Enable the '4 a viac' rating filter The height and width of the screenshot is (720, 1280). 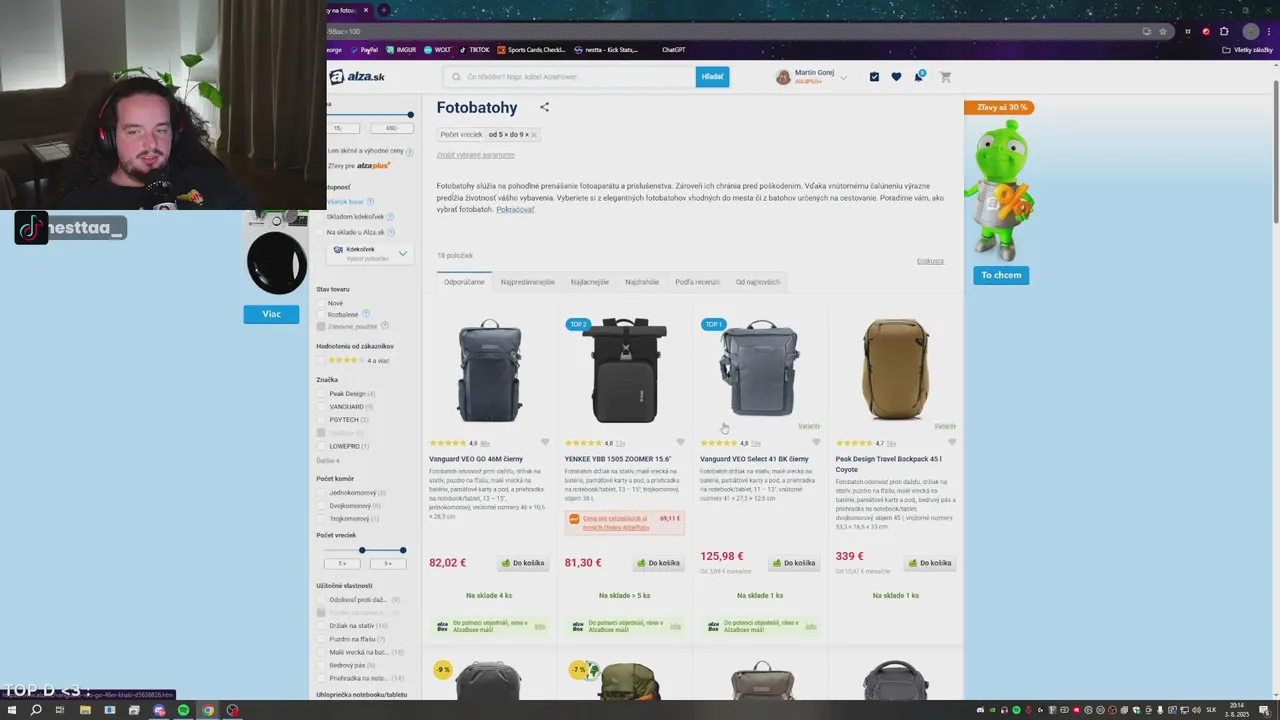click(321, 360)
